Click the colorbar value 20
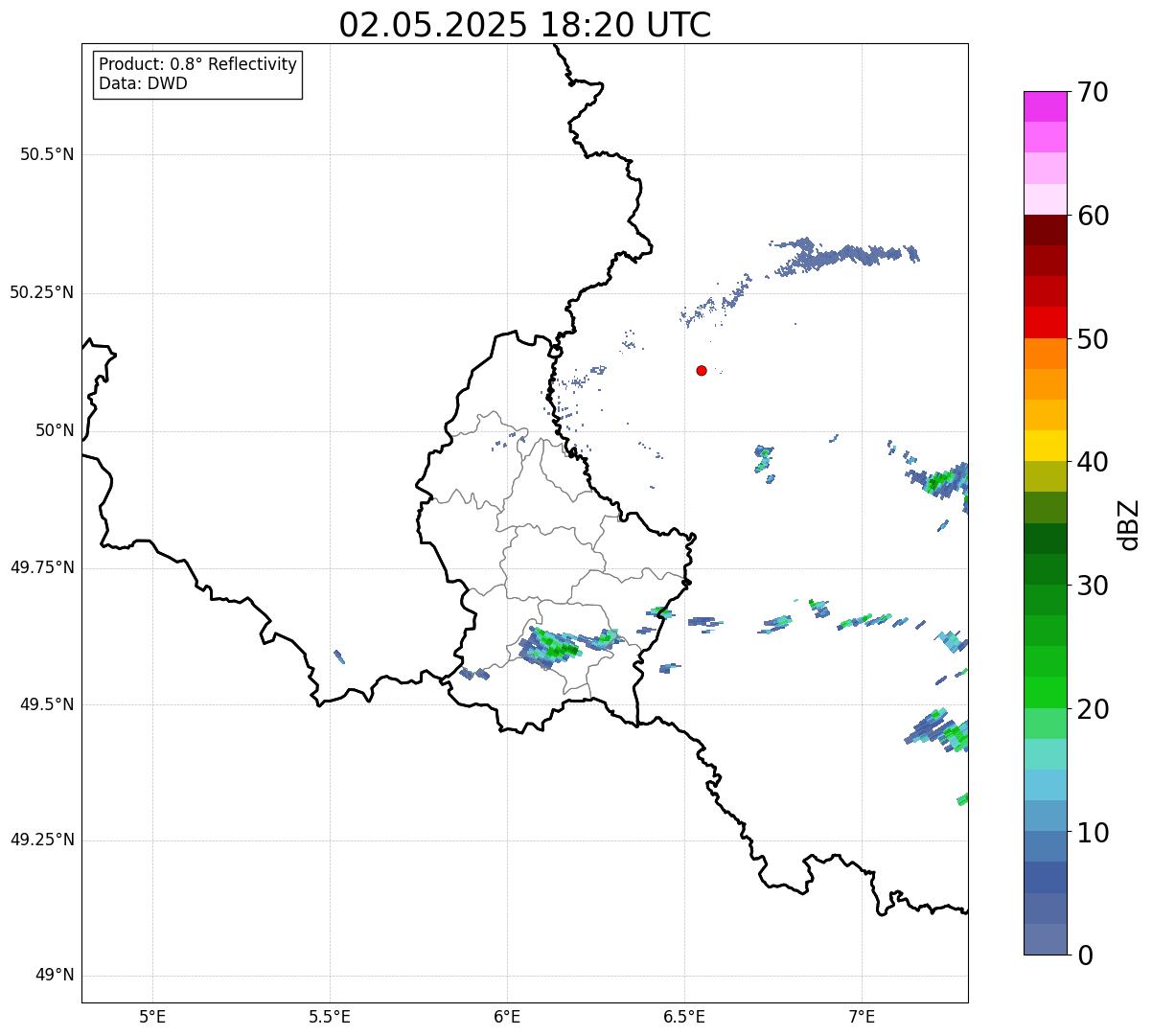This screenshot has height=1036, width=1152. point(1093,709)
